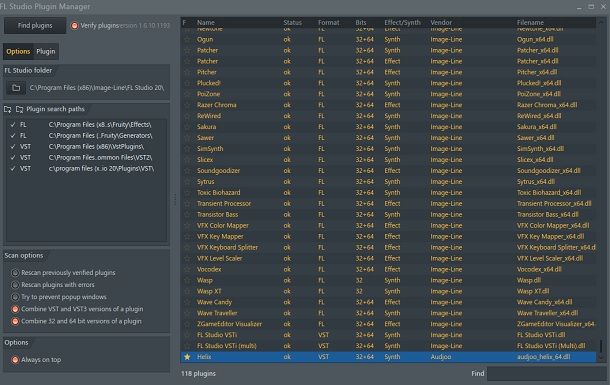The height and width of the screenshot is (385, 610).
Task: Sort the list by Bits column
Action: click(x=361, y=23)
